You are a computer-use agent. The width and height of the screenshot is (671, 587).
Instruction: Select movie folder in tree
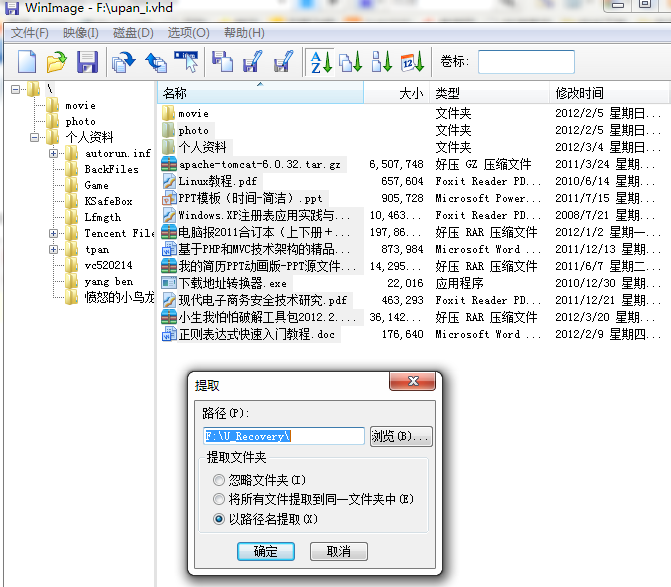(80, 106)
